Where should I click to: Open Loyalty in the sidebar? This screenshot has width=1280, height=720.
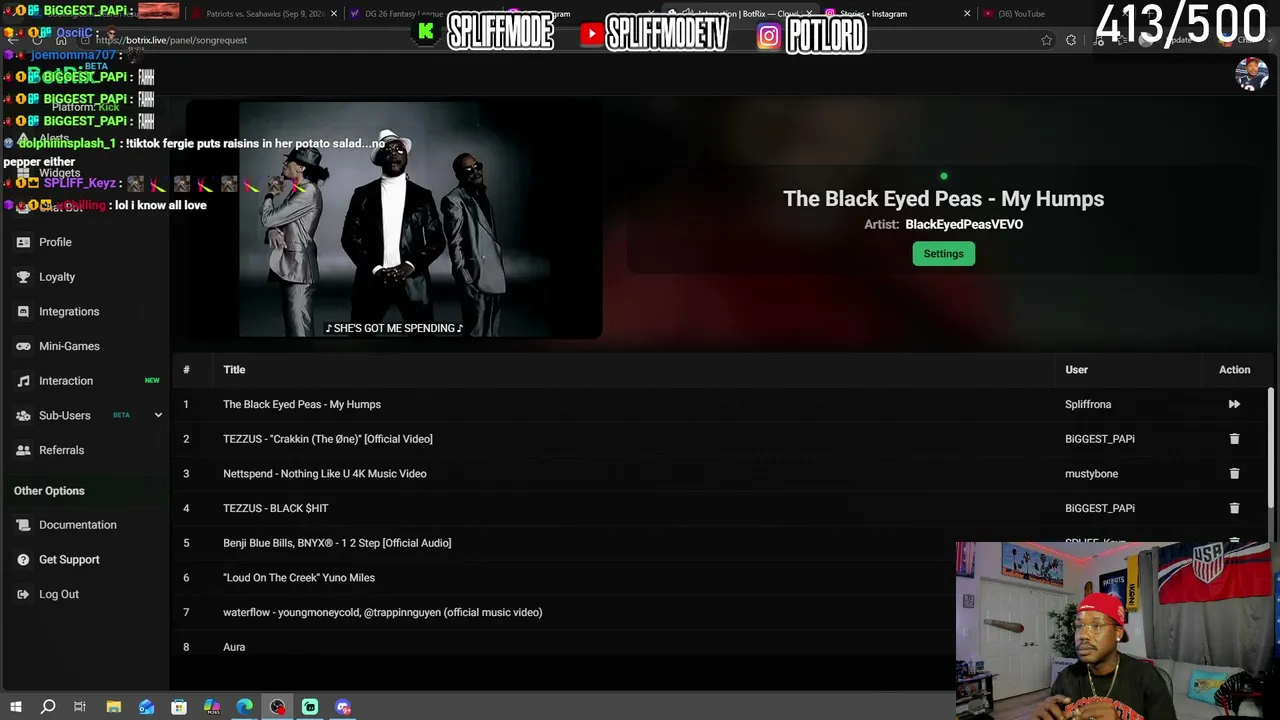click(57, 277)
